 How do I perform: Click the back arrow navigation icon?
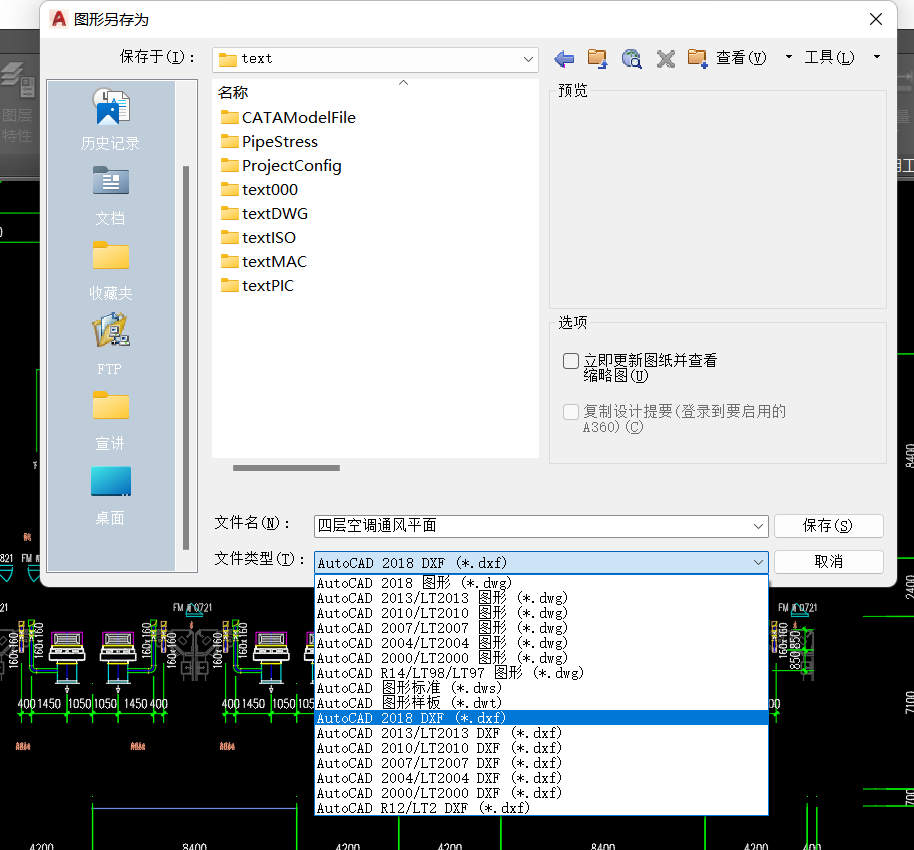(x=564, y=58)
